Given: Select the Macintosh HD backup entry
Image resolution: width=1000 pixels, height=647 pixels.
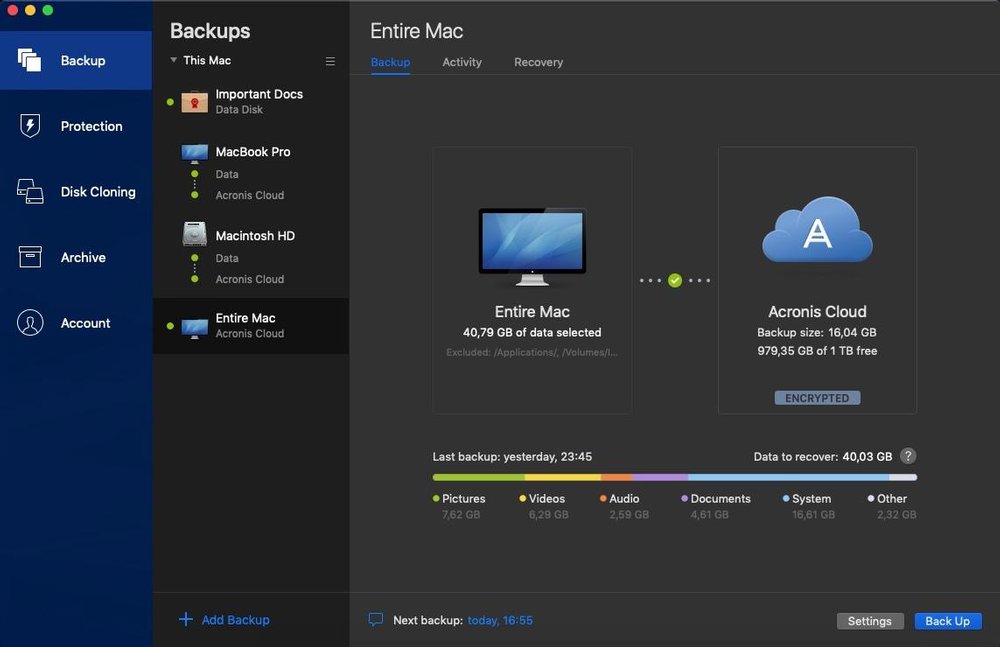Looking at the screenshot, I should [254, 236].
